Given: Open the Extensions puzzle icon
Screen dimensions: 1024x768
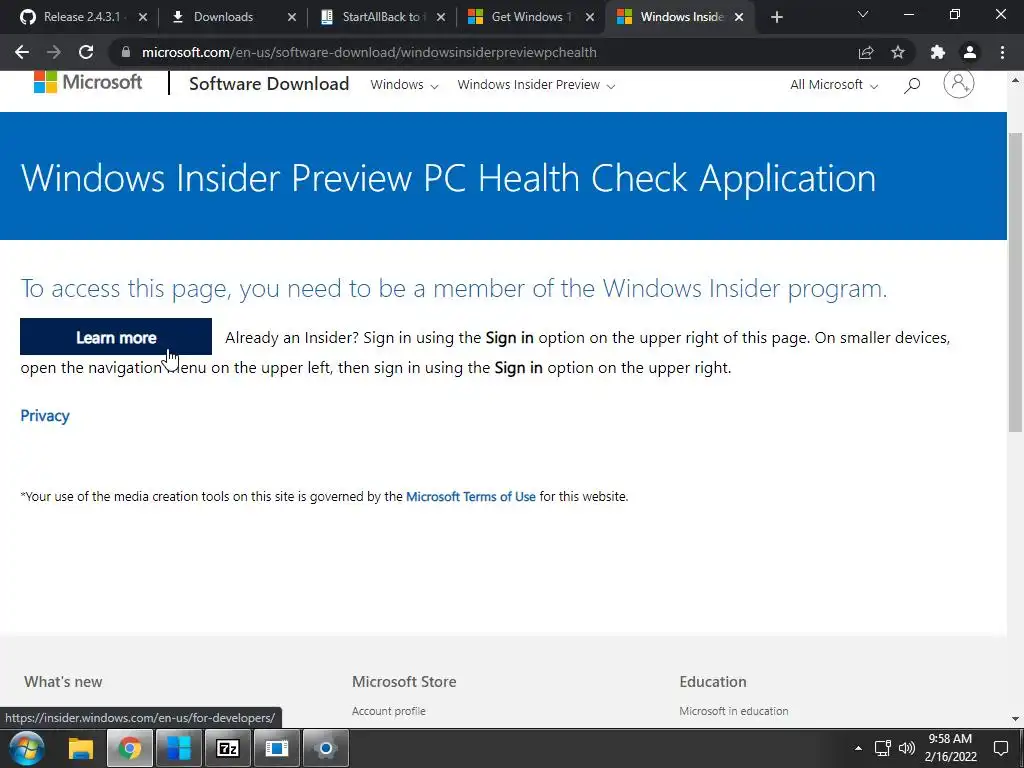Looking at the screenshot, I should (x=938, y=52).
